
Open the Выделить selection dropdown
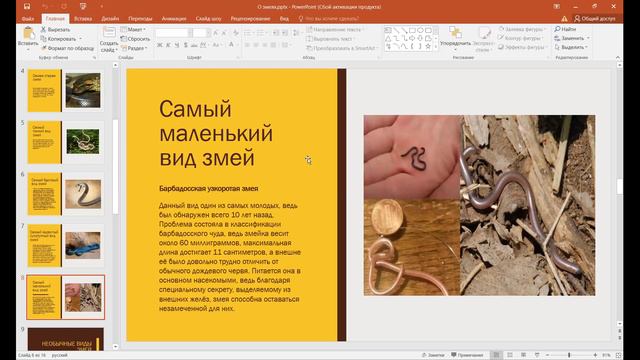tap(571, 47)
